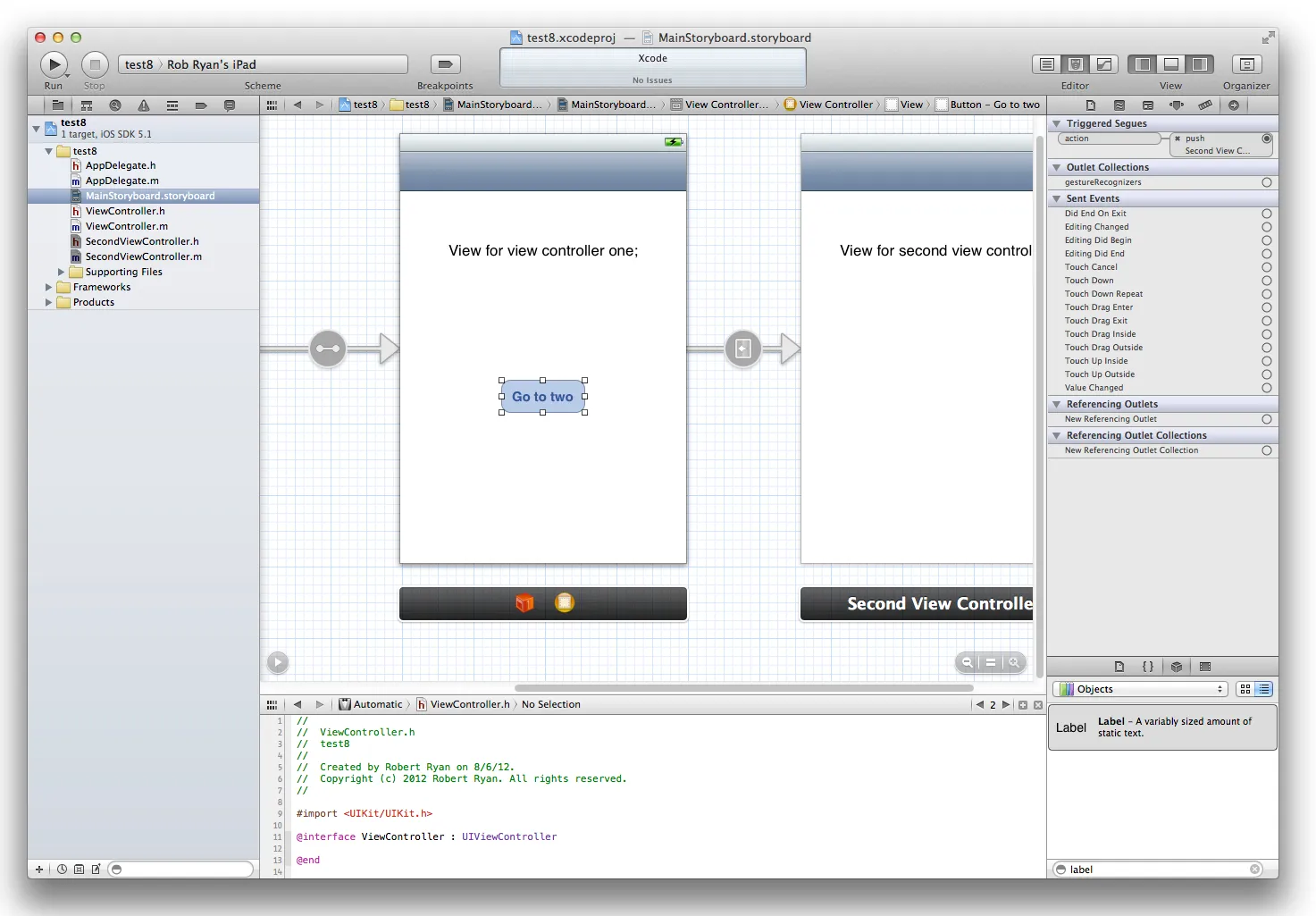The image size is (1316, 916).
Task: Show the Breakpoint navigator
Action: (201, 105)
